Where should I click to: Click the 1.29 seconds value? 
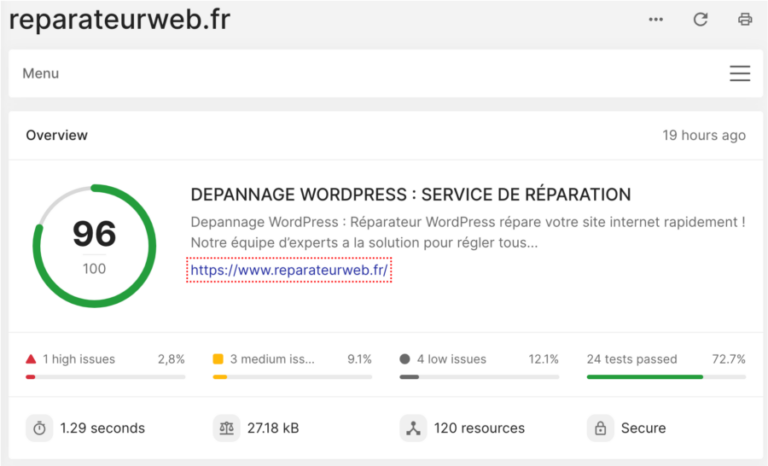pos(102,428)
